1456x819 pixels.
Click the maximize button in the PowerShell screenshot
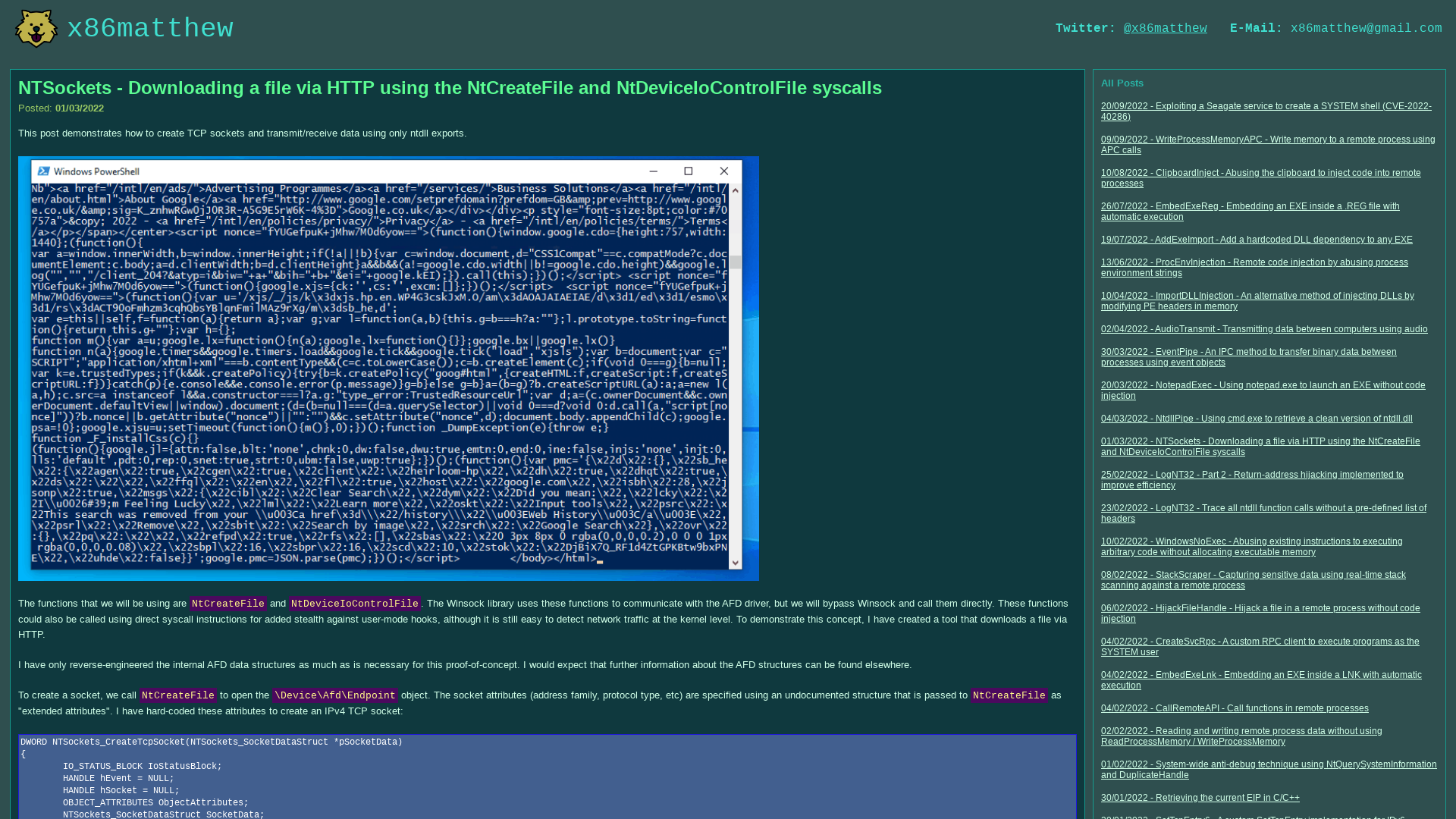tap(689, 171)
